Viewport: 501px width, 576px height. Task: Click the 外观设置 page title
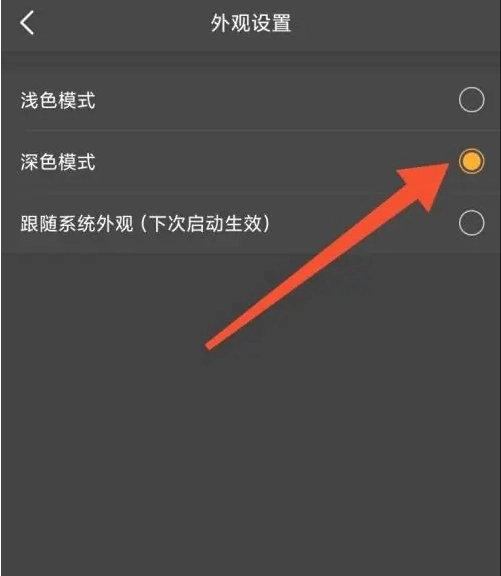coord(251,23)
